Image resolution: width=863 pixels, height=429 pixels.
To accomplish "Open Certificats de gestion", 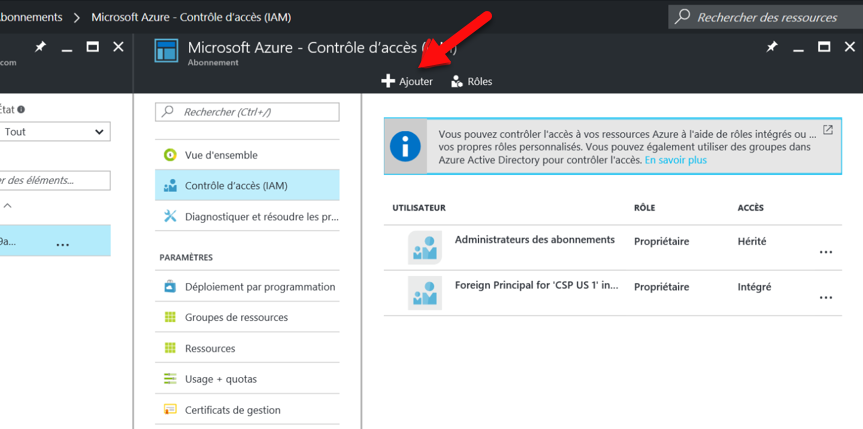I will point(247,410).
